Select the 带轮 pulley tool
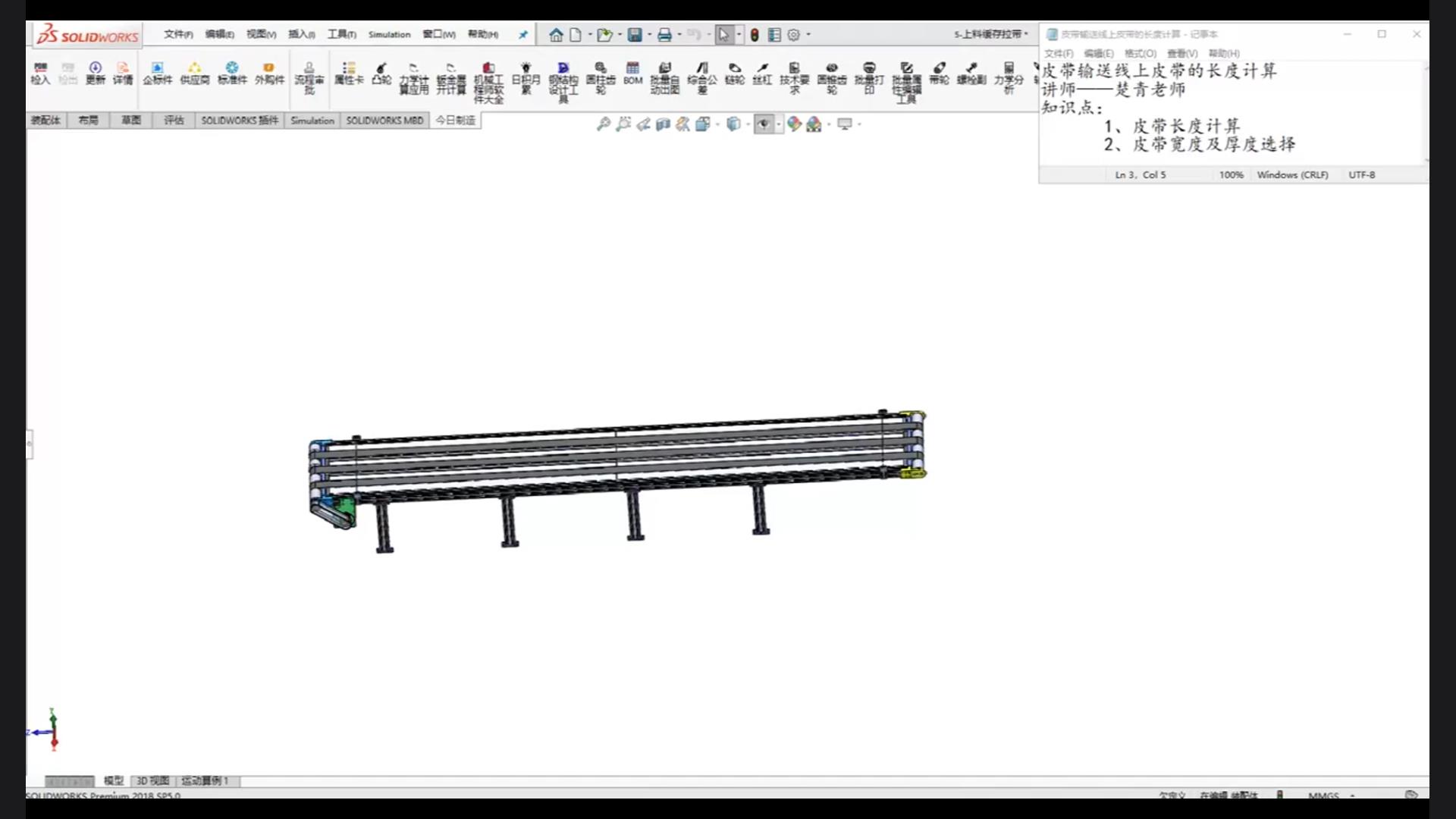This screenshot has height=819, width=1456. tap(939, 74)
